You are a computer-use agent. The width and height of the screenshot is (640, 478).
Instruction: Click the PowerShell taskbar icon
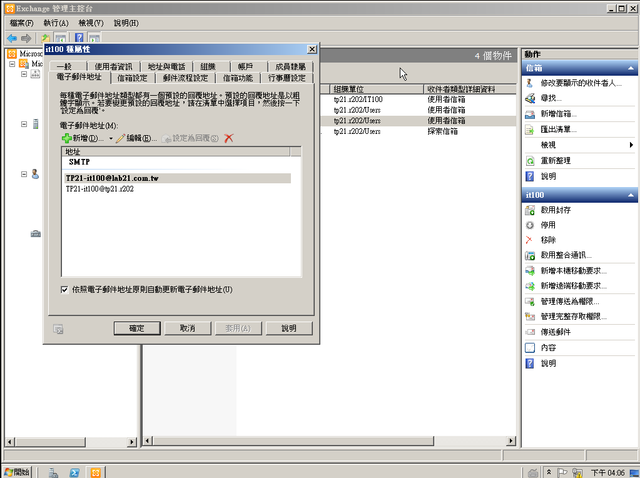(74, 472)
